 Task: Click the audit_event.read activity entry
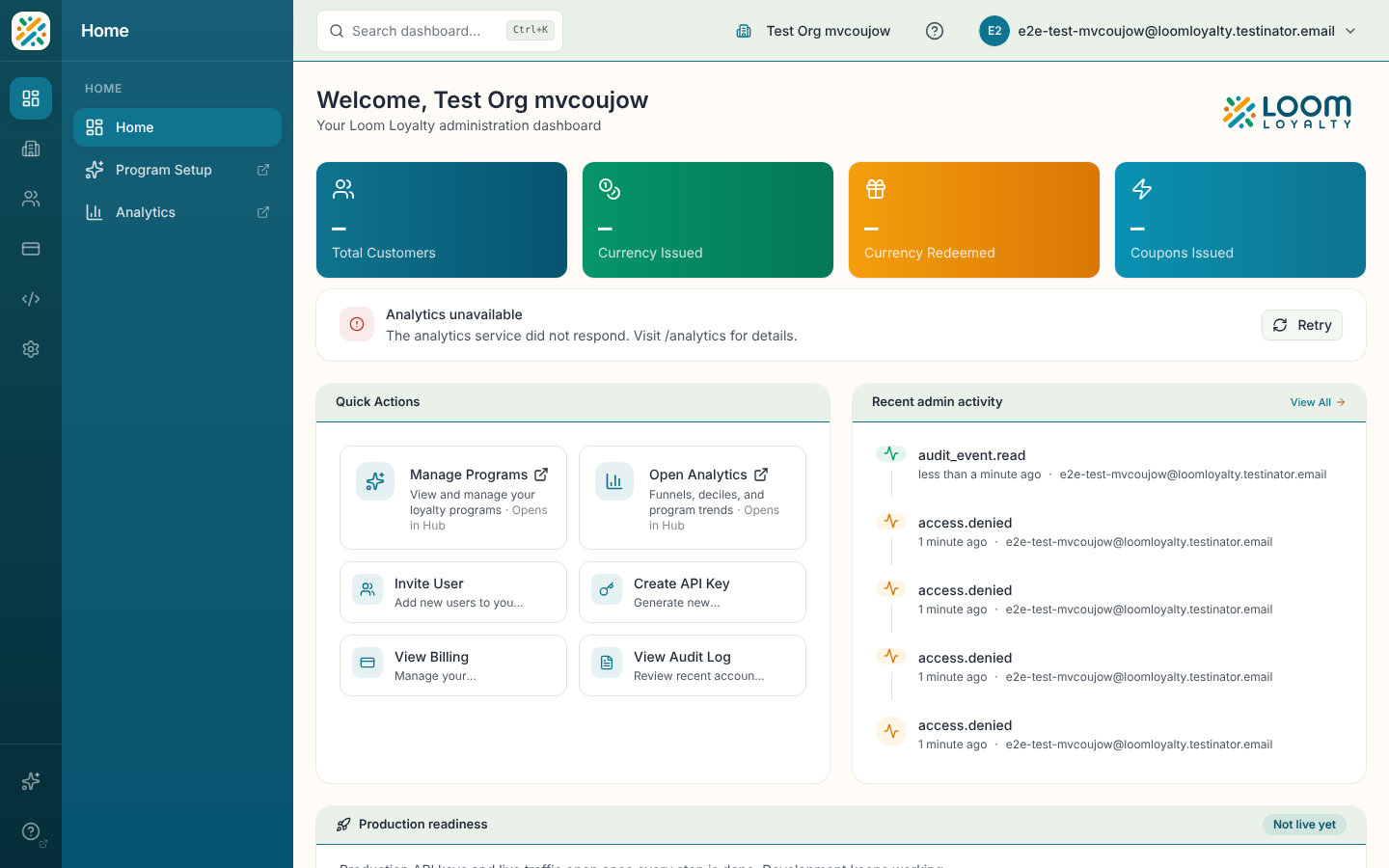1109,464
